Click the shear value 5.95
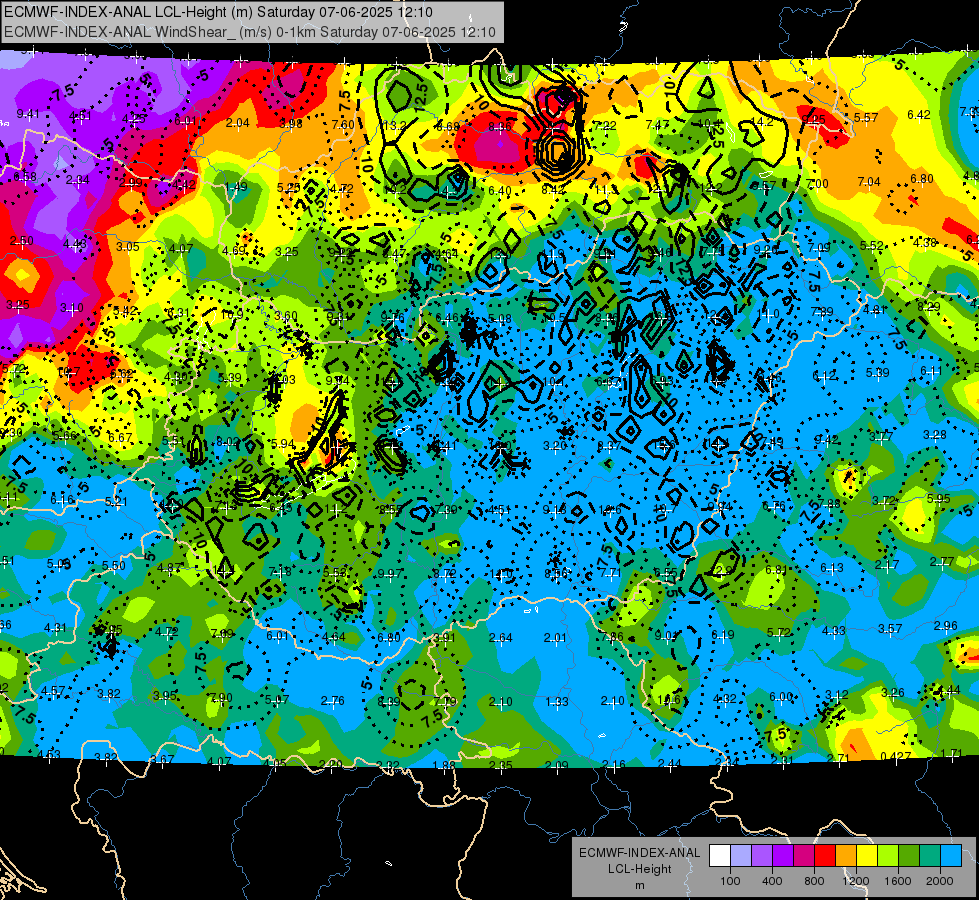This screenshot has height=900, width=979. click(938, 498)
